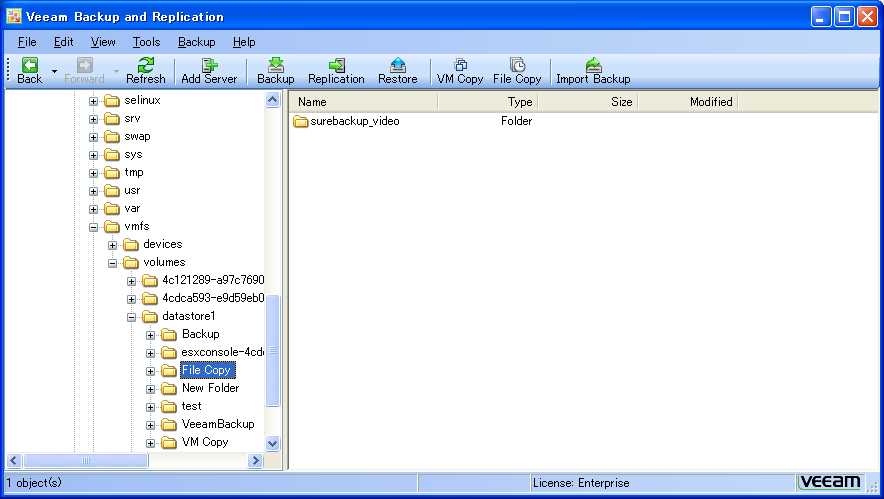The height and width of the screenshot is (499, 884).
Task: Click the License: Enterprise status text
Action: [581, 483]
